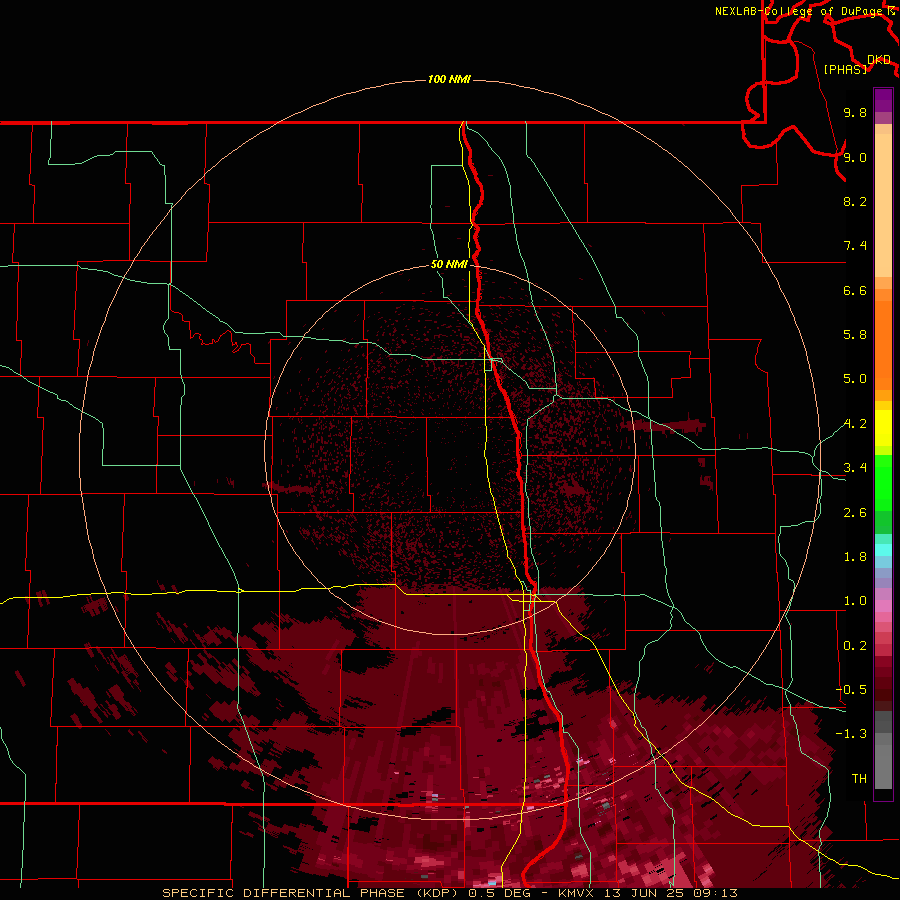Select the -1.3 scale value
Viewport: 900px width, 900px height.
[x=851, y=734]
